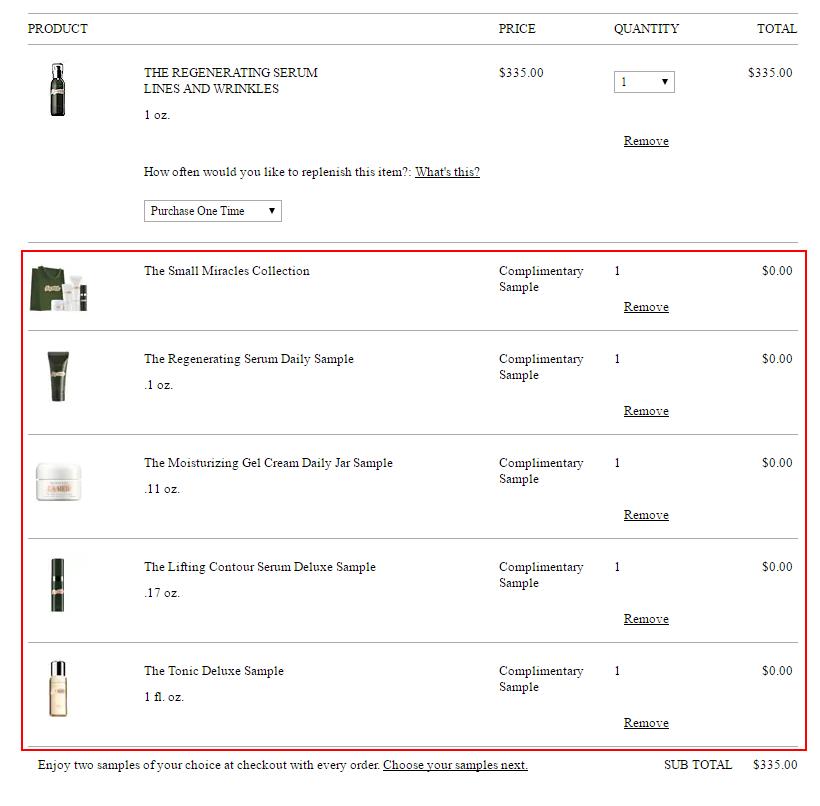Remove the Lifting Contour Serum Deluxe Sample

pyautogui.click(x=646, y=619)
